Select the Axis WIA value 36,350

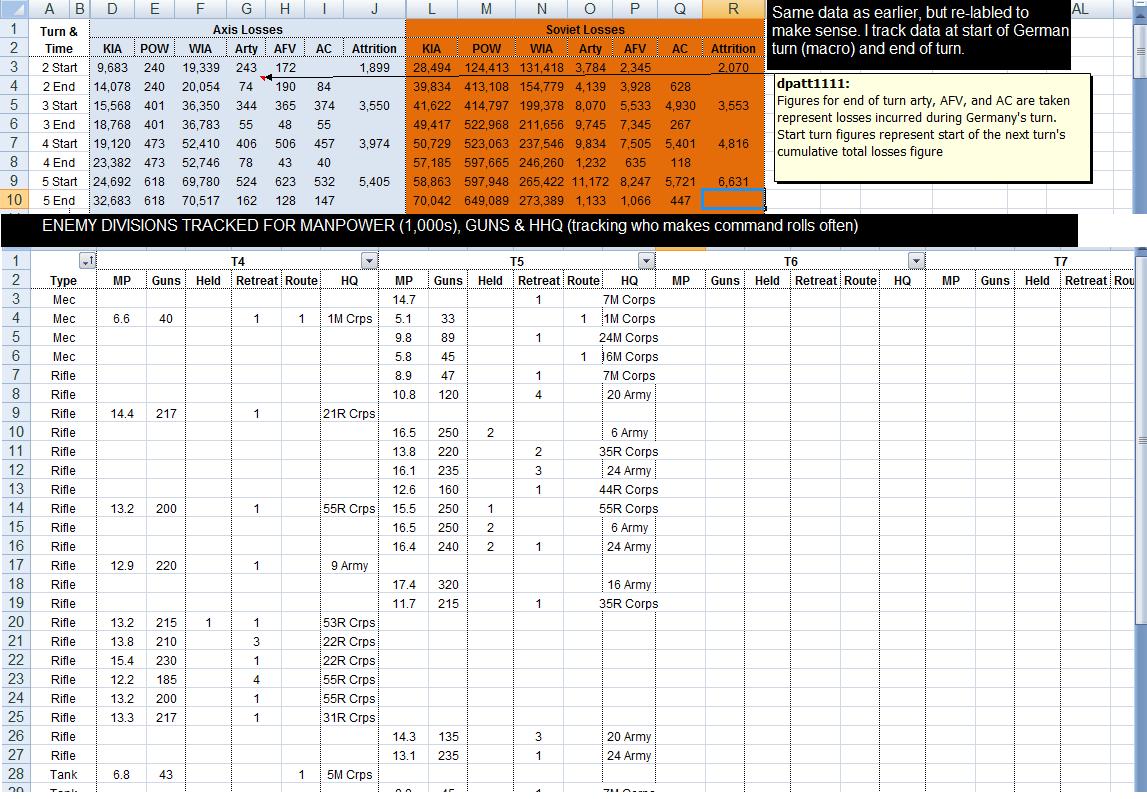click(200, 105)
